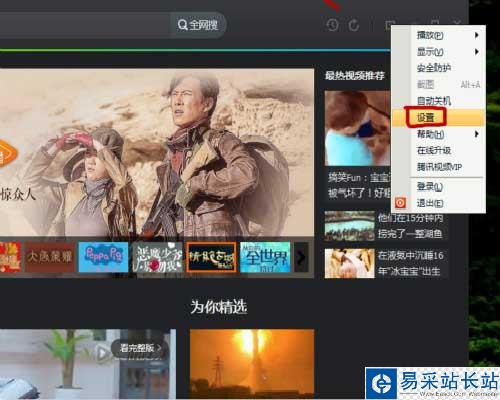The width and height of the screenshot is (500, 400).
Task: Click the 全网搜 search button
Action: coord(198,24)
